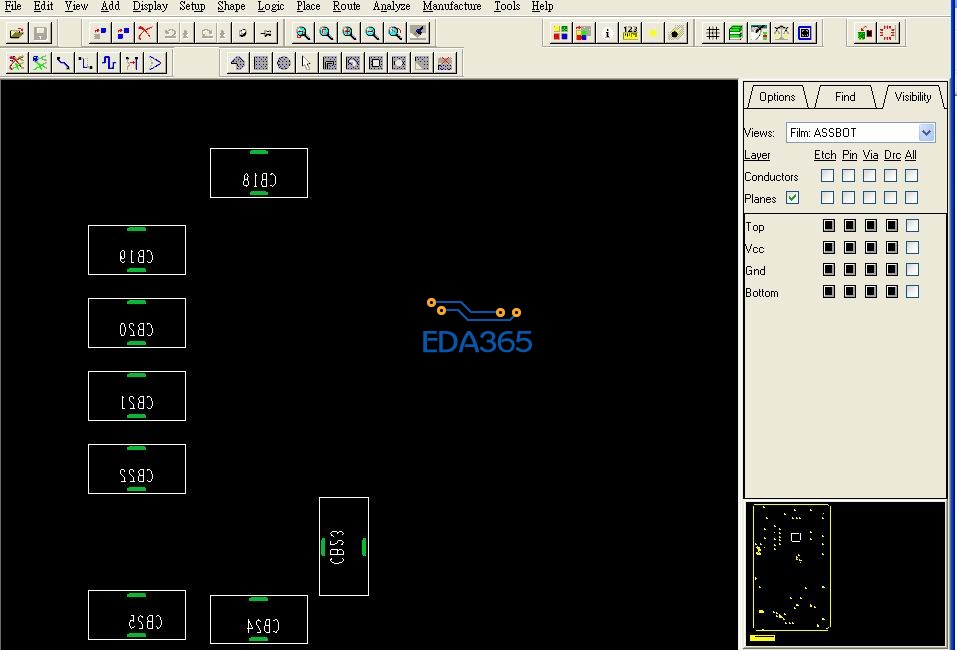Click the yellow Highlight icon

pos(653,33)
